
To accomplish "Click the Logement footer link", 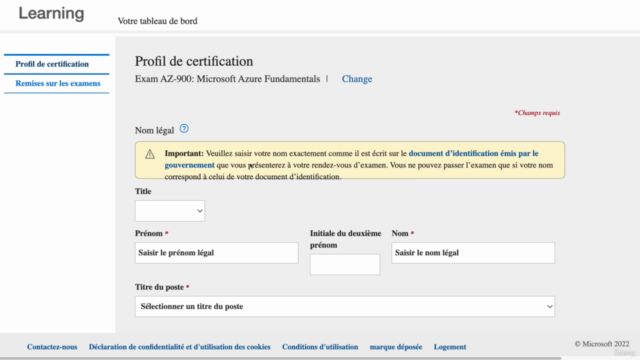I will click(450, 347).
